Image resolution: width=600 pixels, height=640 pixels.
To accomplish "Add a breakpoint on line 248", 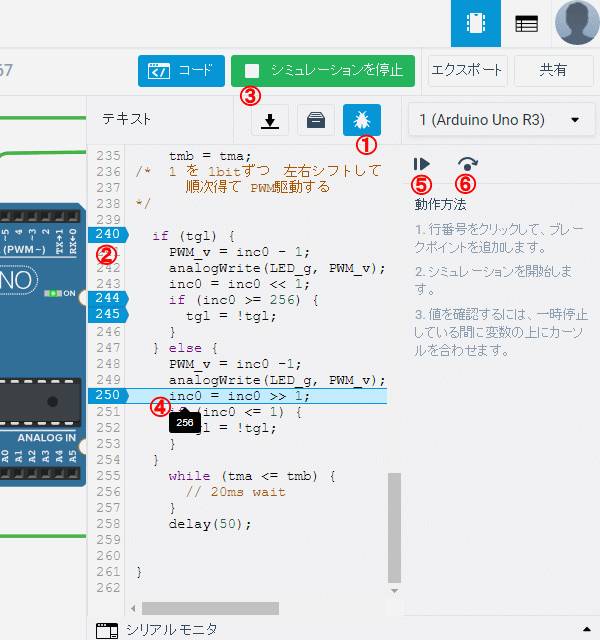I will click(106, 364).
